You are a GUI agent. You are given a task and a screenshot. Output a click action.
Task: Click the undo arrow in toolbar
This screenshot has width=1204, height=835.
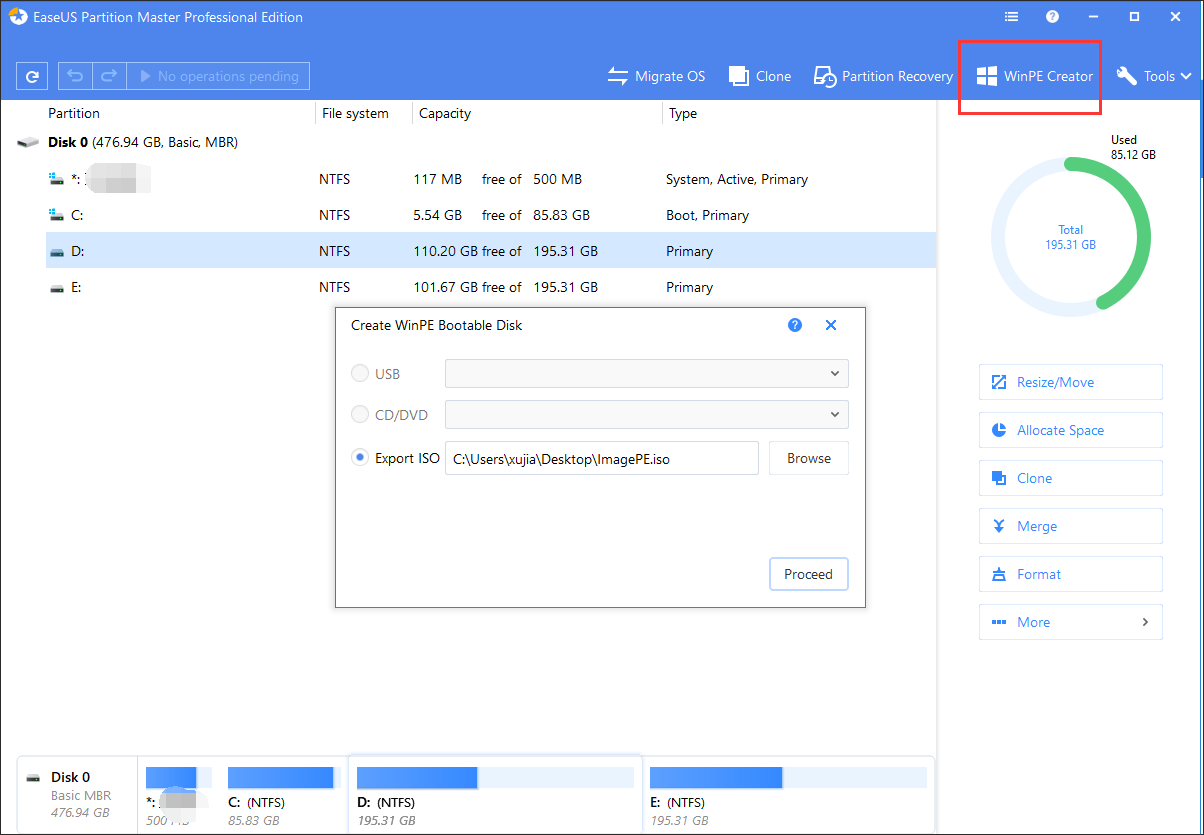click(x=75, y=76)
